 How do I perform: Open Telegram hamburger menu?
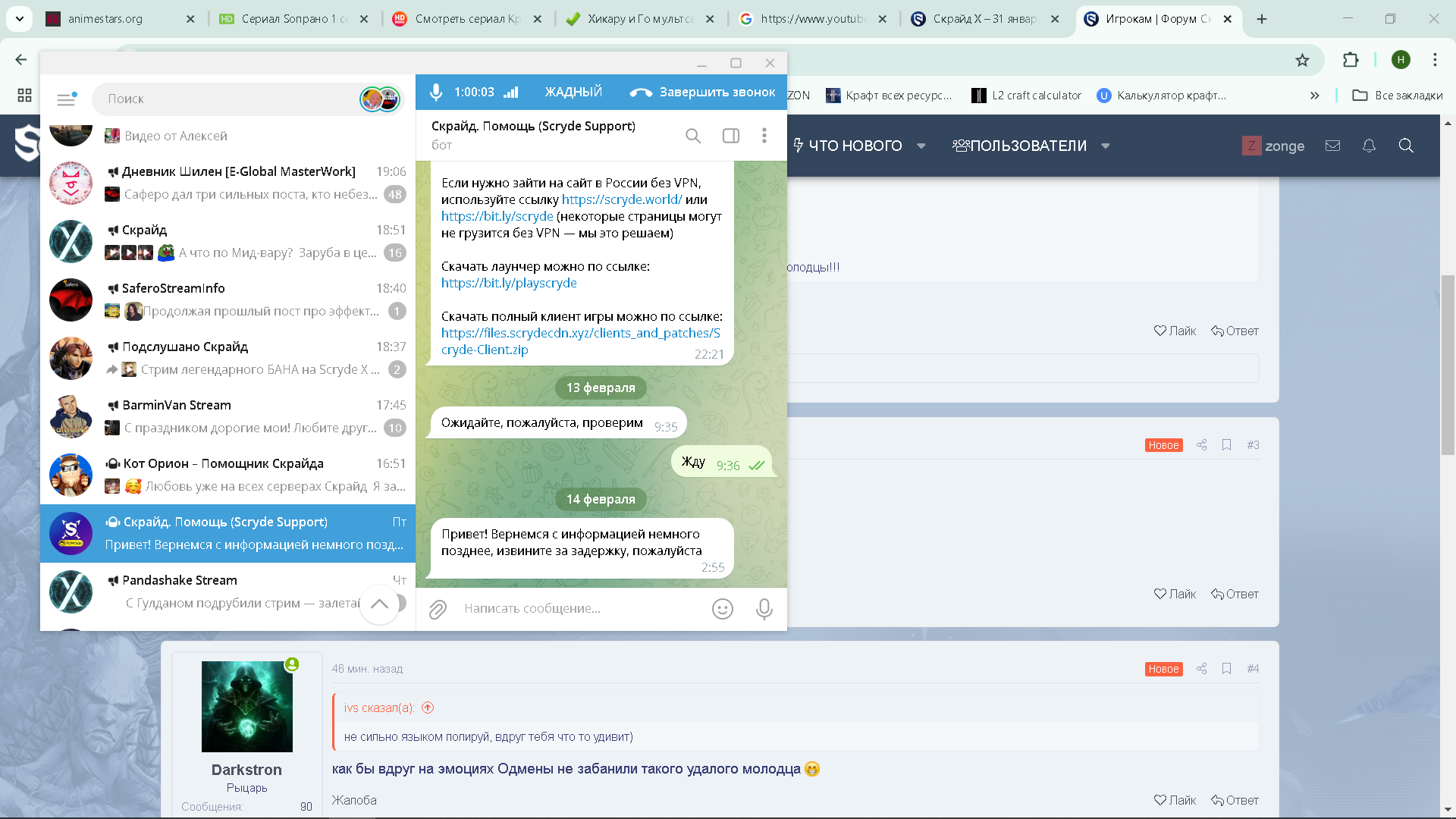coord(66,99)
